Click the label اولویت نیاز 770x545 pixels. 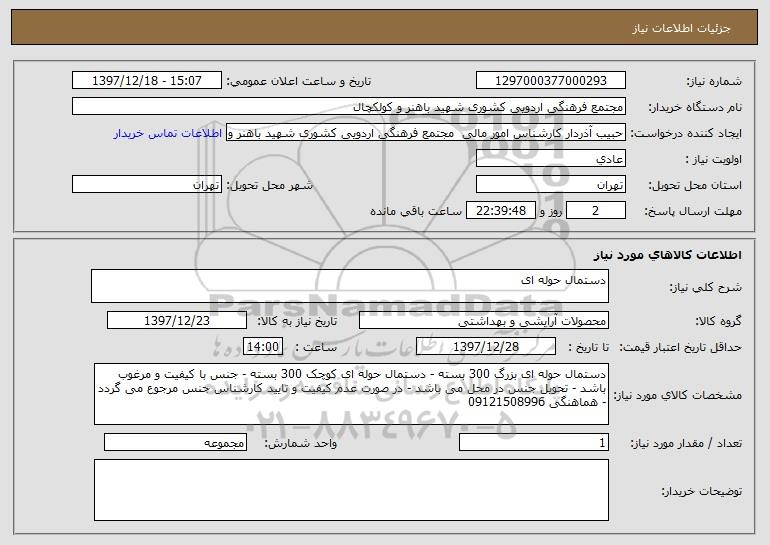click(714, 160)
